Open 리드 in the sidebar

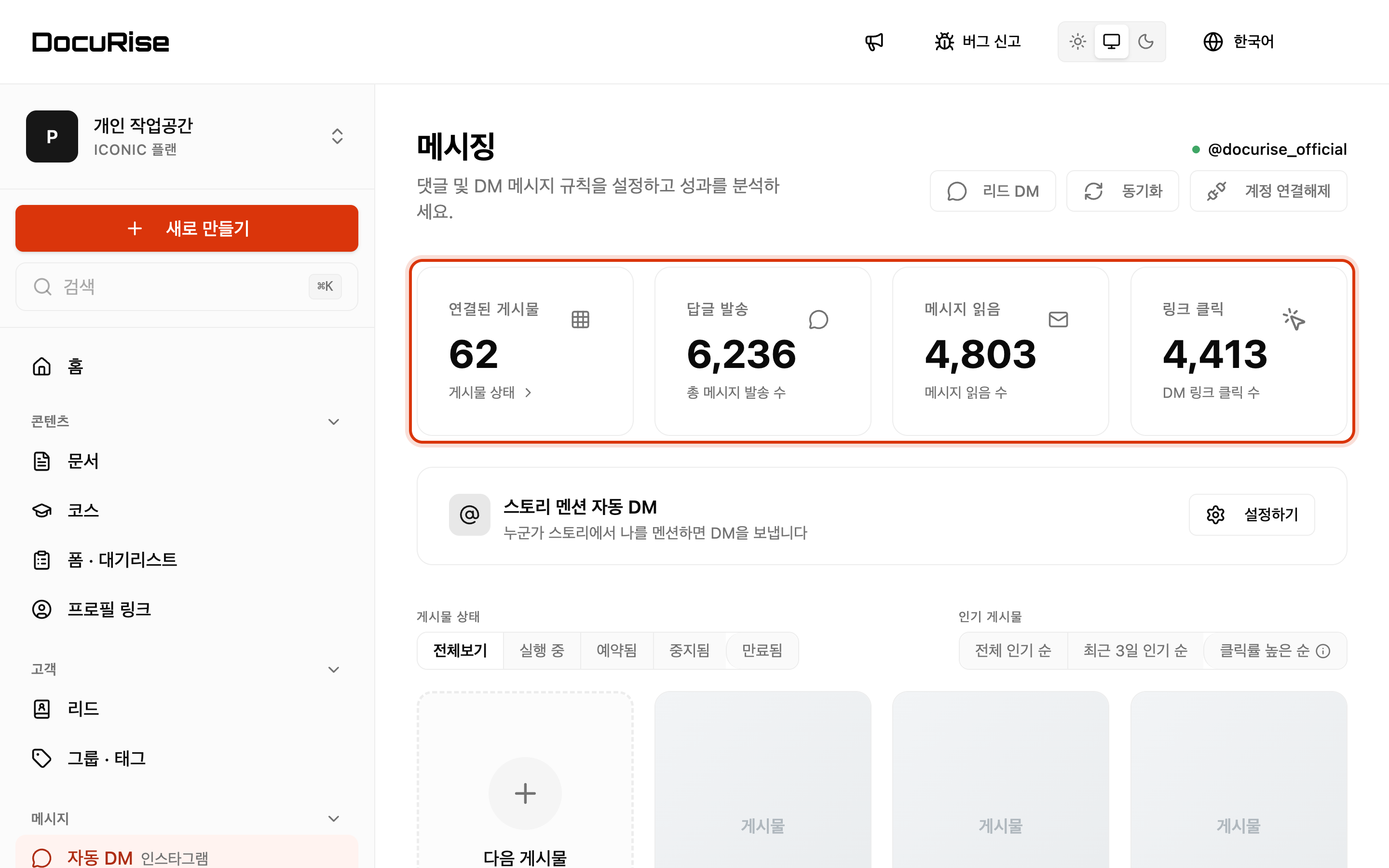click(187, 709)
